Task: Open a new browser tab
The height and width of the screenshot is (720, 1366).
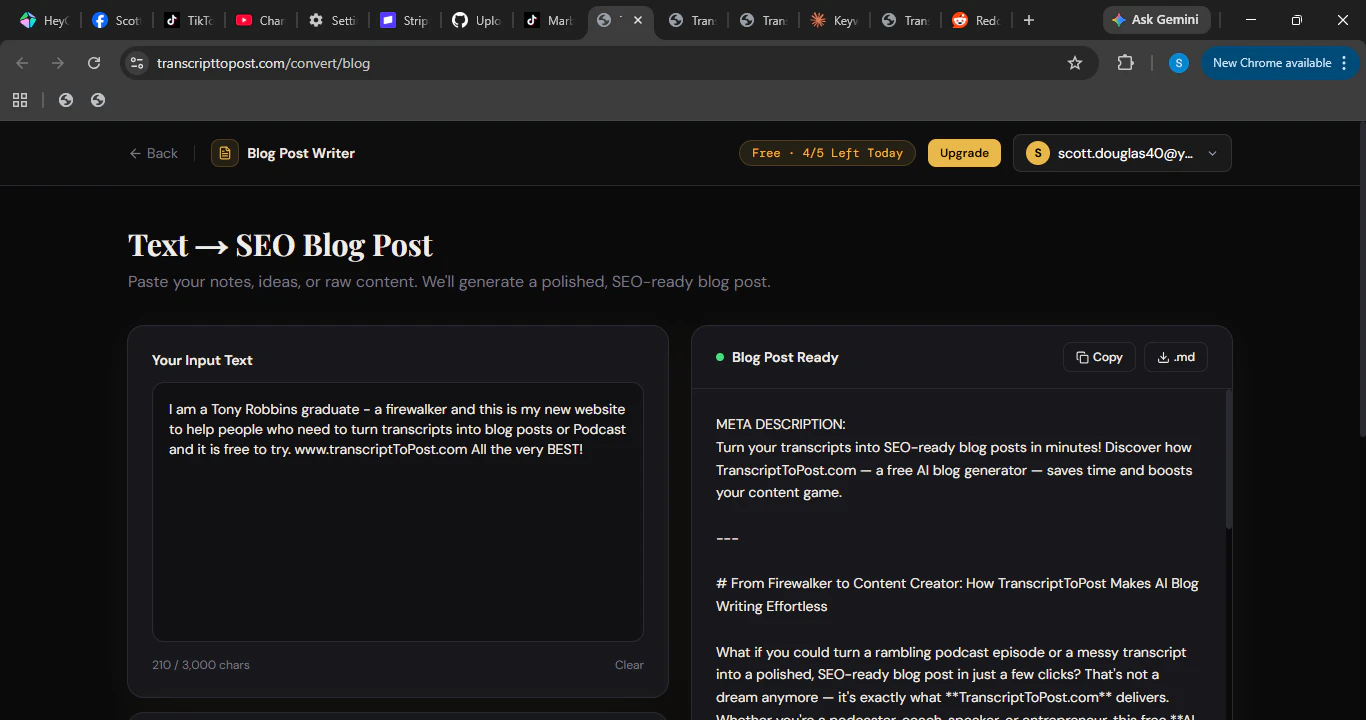Action: pyautogui.click(x=1029, y=20)
